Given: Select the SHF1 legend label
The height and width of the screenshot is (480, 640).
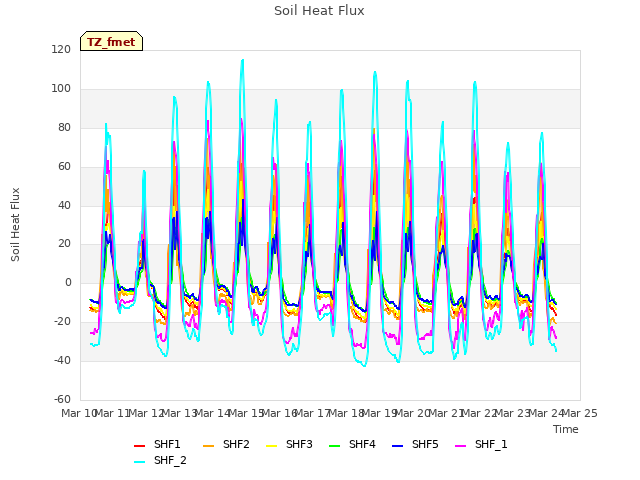Looking at the screenshot, I should (x=167, y=444).
